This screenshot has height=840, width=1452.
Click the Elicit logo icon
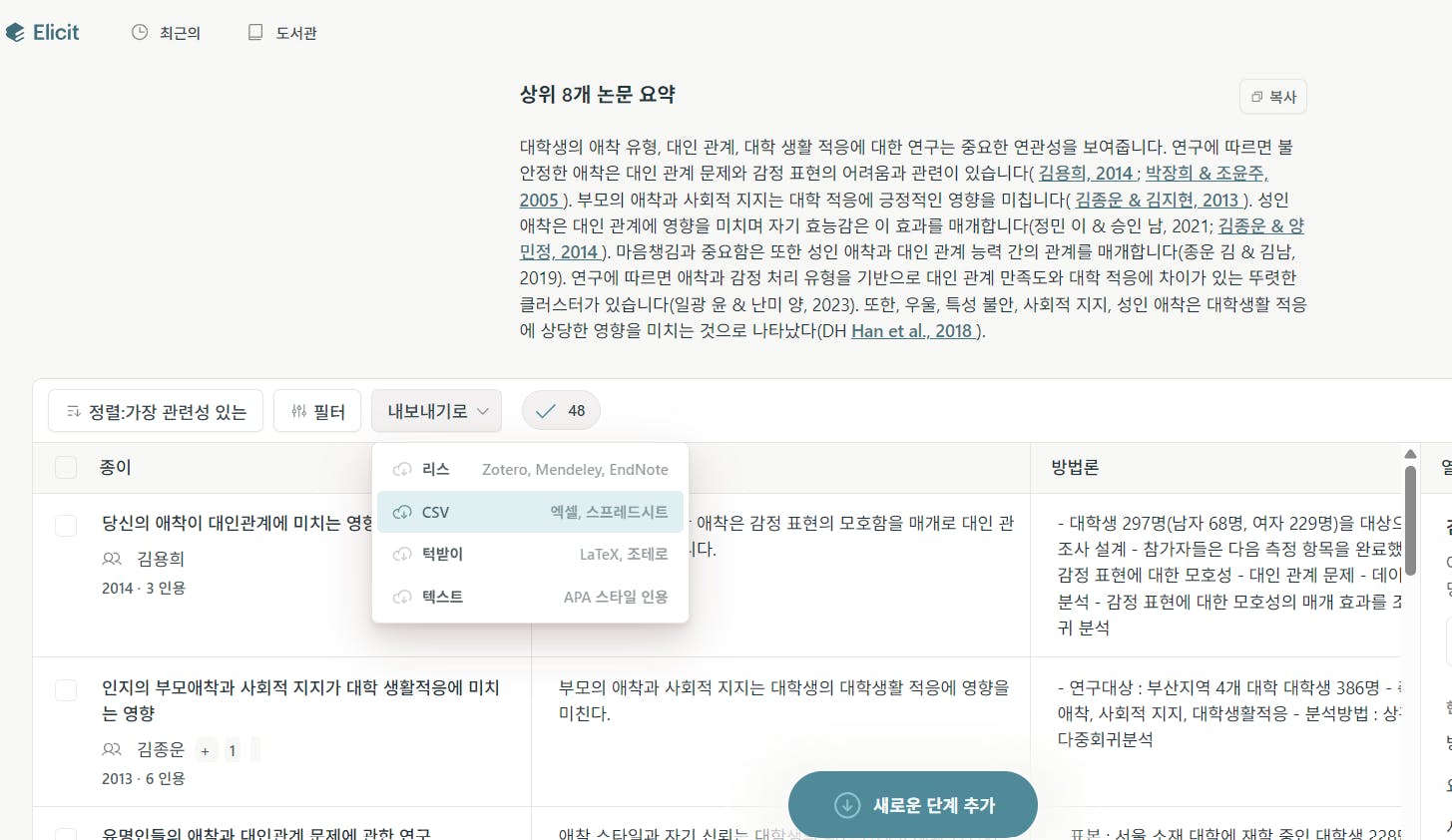(15, 33)
